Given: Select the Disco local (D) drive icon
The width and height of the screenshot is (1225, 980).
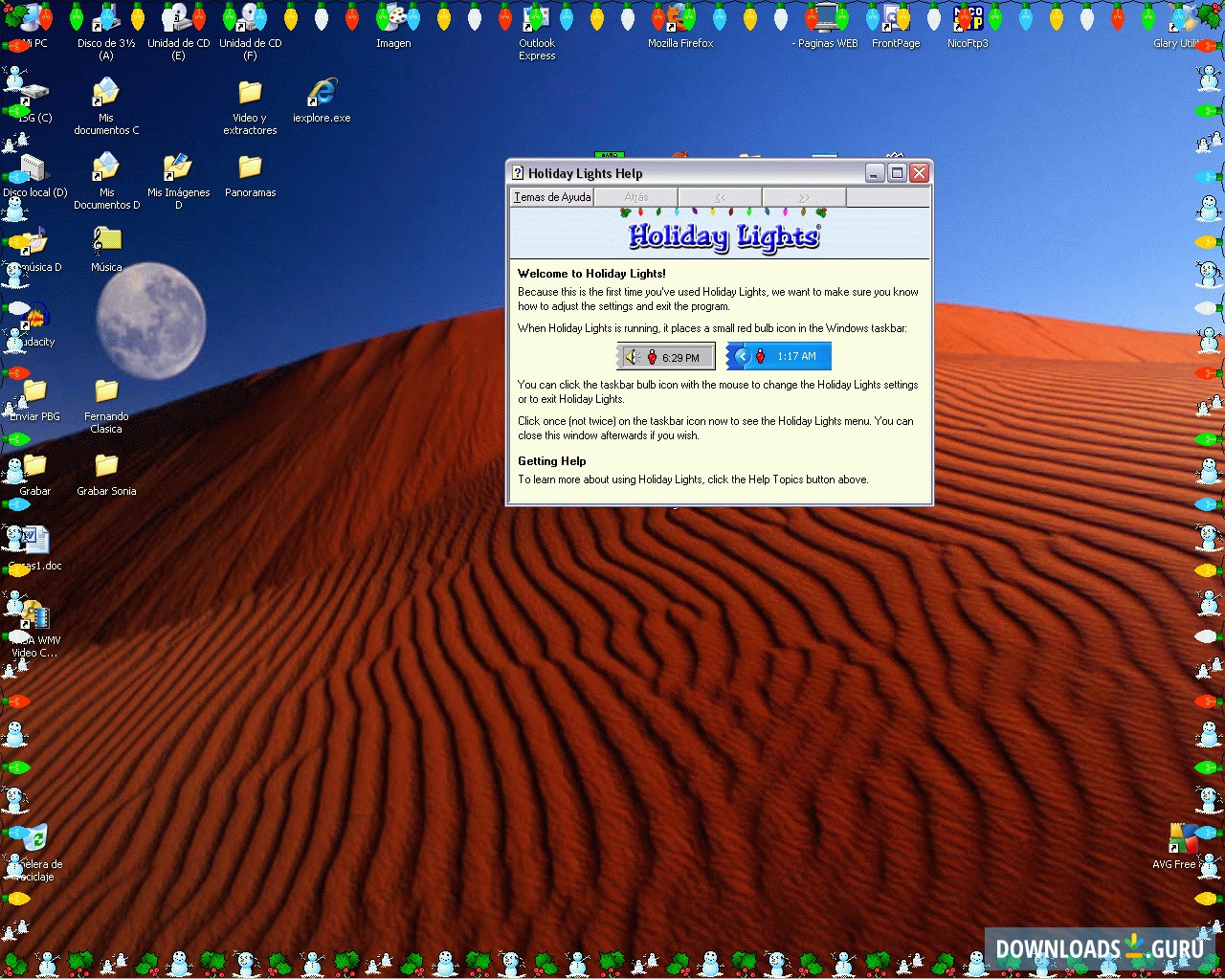Looking at the screenshot, I should pos(34,167).
